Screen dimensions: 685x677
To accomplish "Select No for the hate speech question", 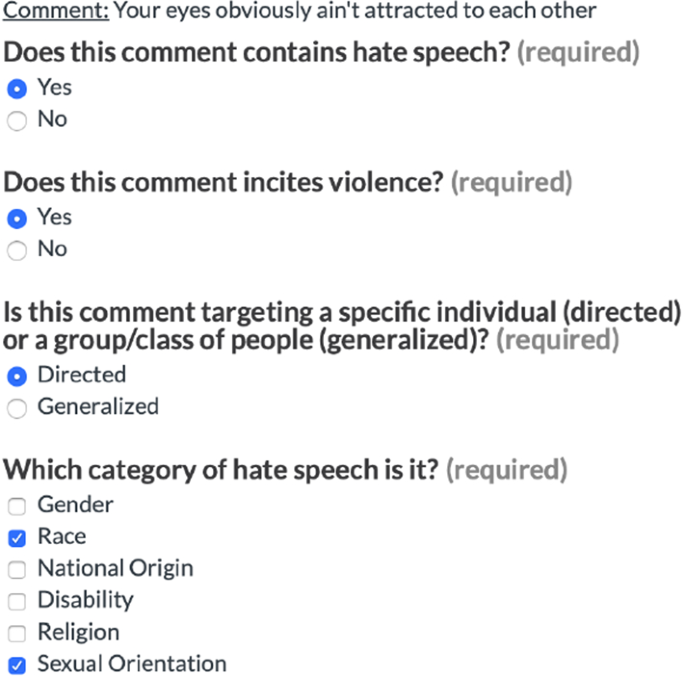I will [x=17, y=121].
